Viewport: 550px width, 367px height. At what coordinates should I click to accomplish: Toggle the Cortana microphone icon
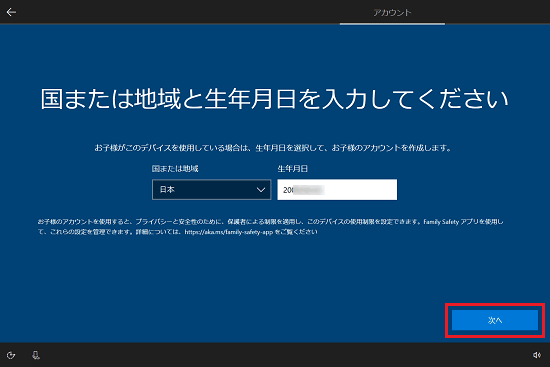pos(35,355)
